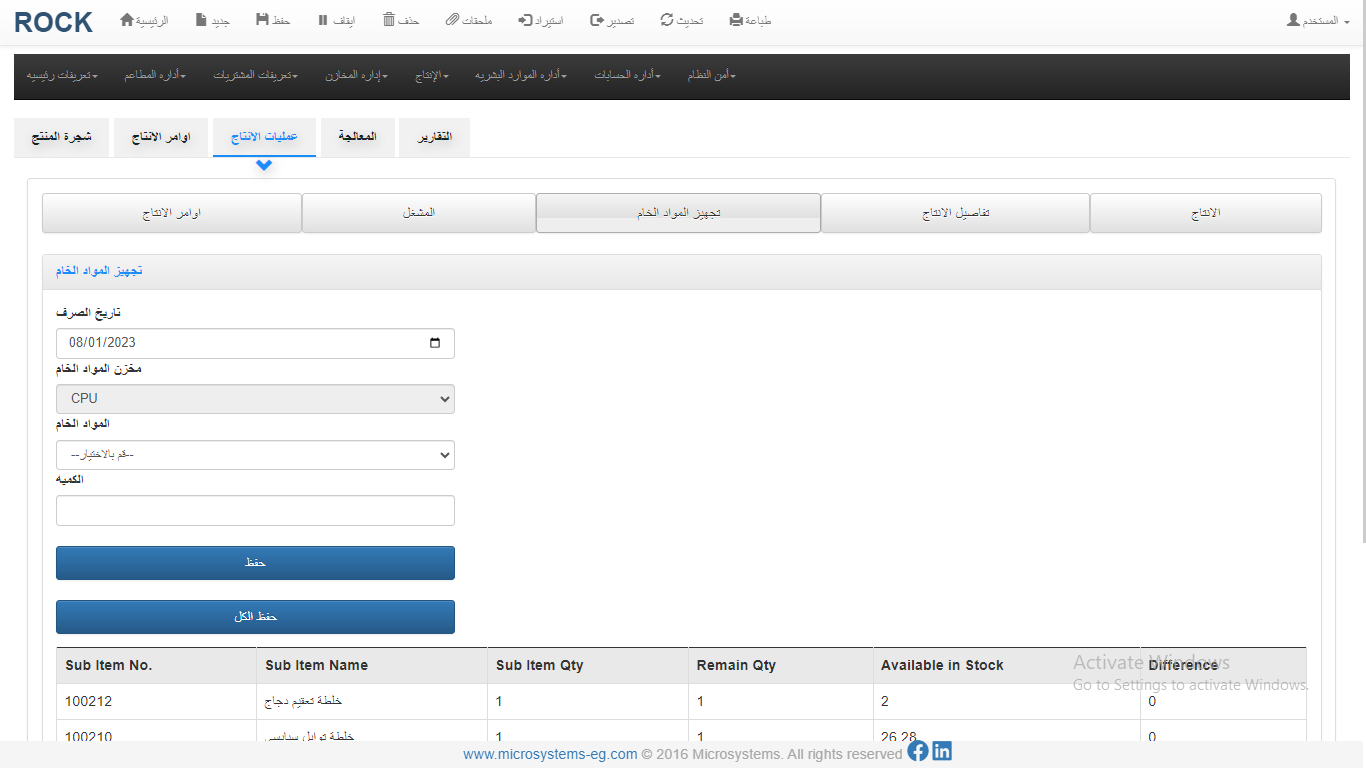The height and width of the screenshot is (768, 1366).
Task: Open Attachments (ملحقات) paperclip icon
Action: (x=452, y=20)
